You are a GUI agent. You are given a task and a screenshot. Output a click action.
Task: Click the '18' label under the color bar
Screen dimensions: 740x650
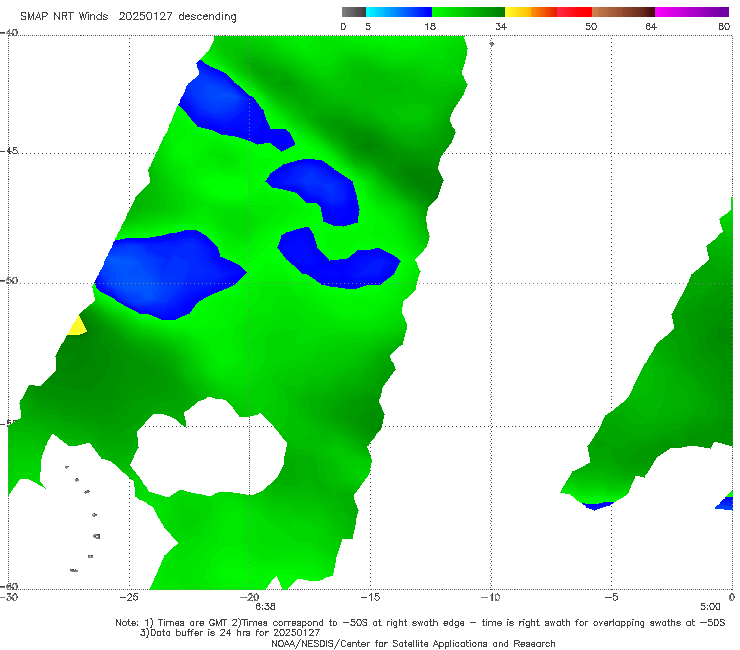(430, 26)
